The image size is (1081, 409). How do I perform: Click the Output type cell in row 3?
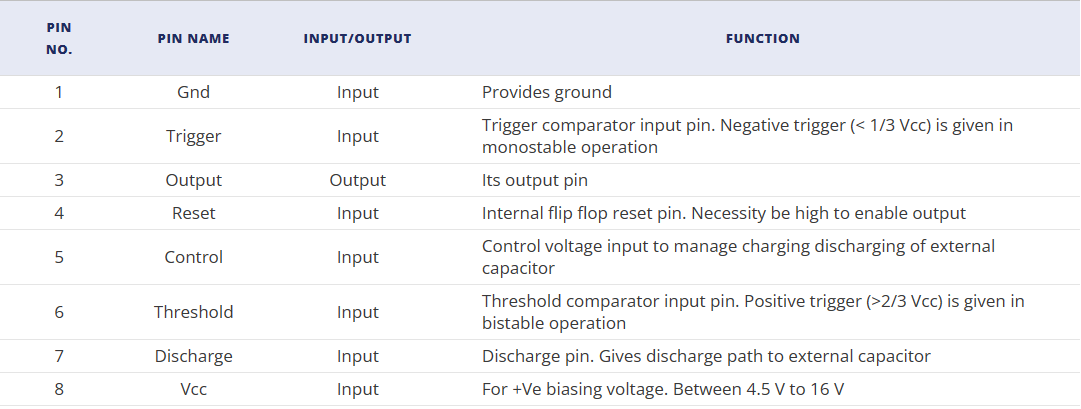tap(357, 181)
